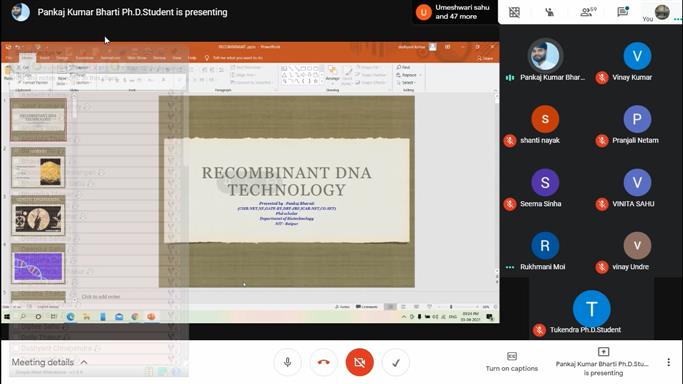
Task: Click presenter avatar in top bar
Action: point(20,12)
